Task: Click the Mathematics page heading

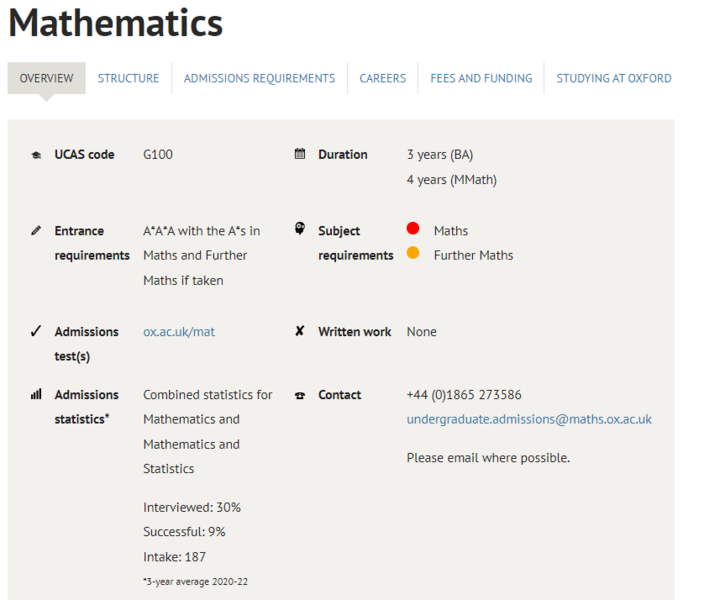Action: pos(116,22)
